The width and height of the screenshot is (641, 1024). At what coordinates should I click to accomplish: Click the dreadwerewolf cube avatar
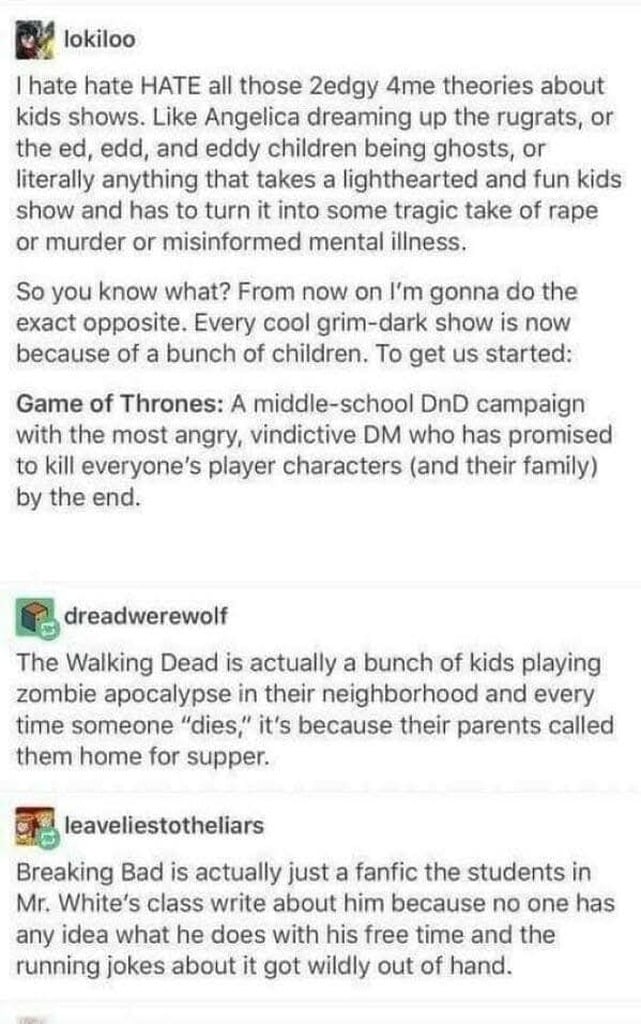click(33, 617)
